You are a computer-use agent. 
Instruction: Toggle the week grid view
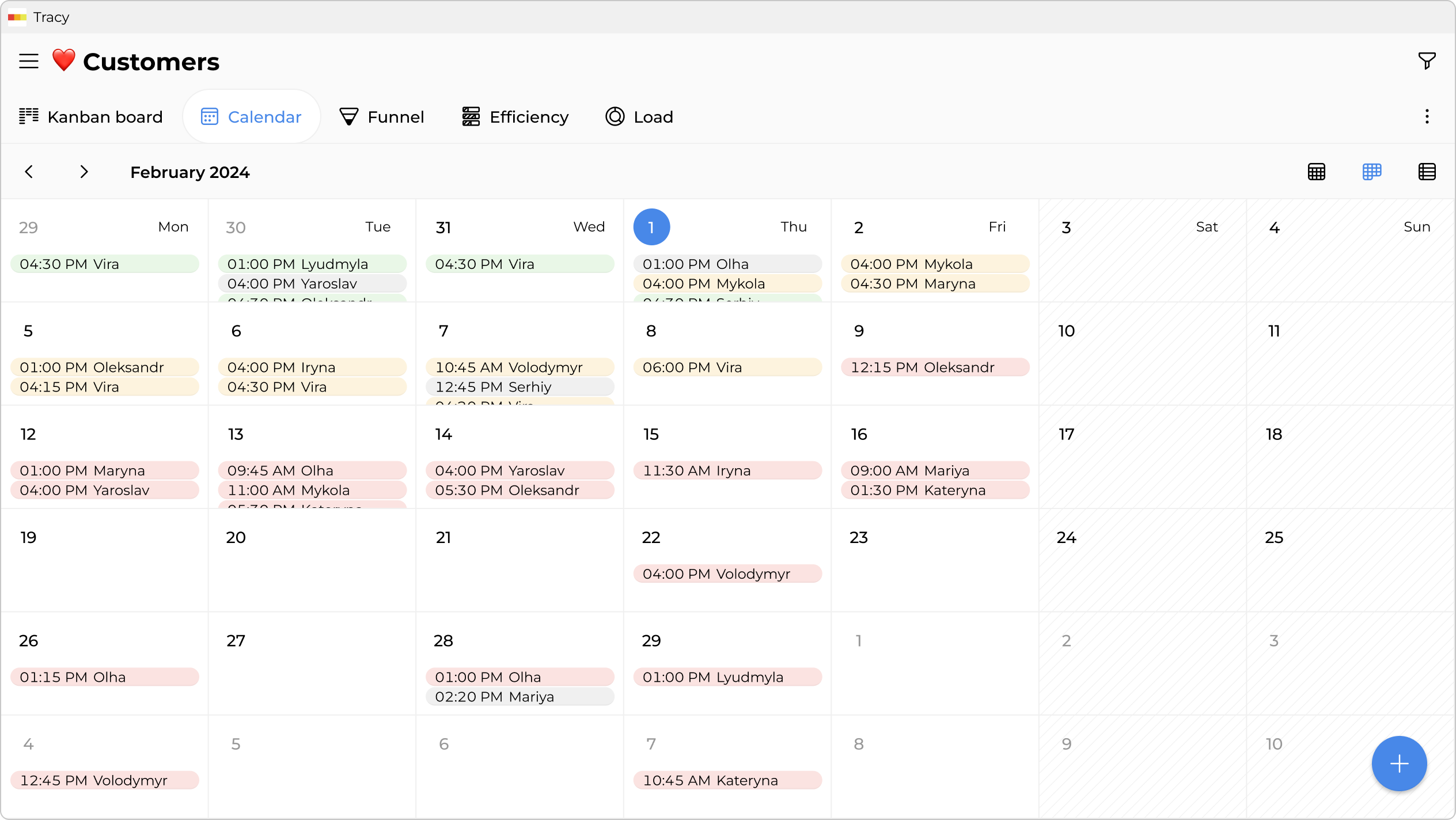(1371, 172)
